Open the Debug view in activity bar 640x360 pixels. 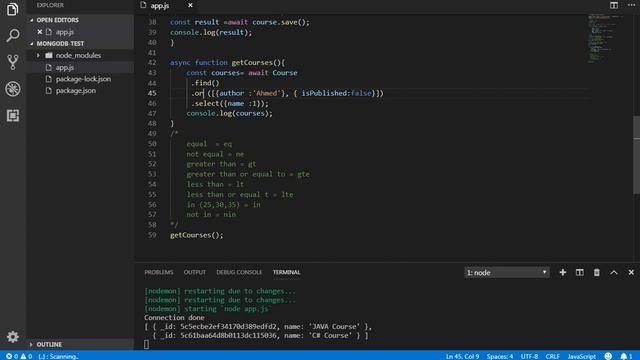pos(13,89)
